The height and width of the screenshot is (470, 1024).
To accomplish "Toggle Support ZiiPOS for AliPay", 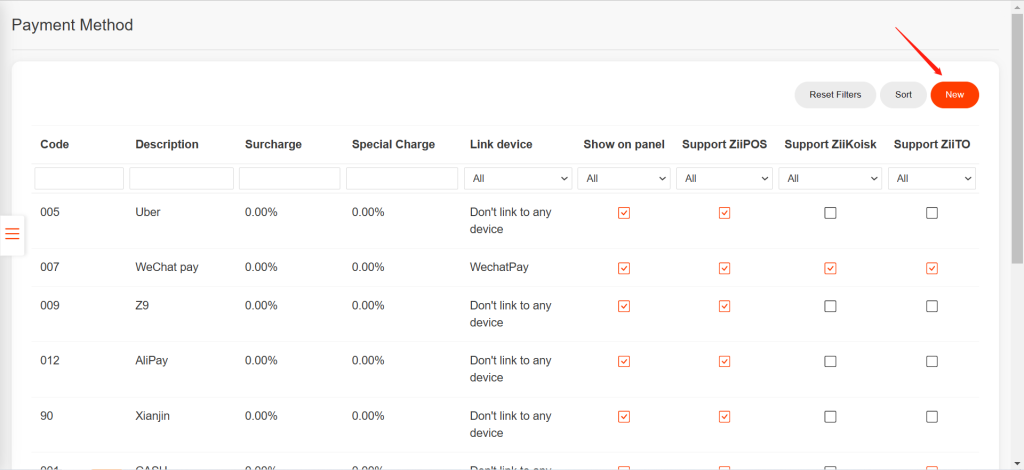I will click(x=725, y=361).
